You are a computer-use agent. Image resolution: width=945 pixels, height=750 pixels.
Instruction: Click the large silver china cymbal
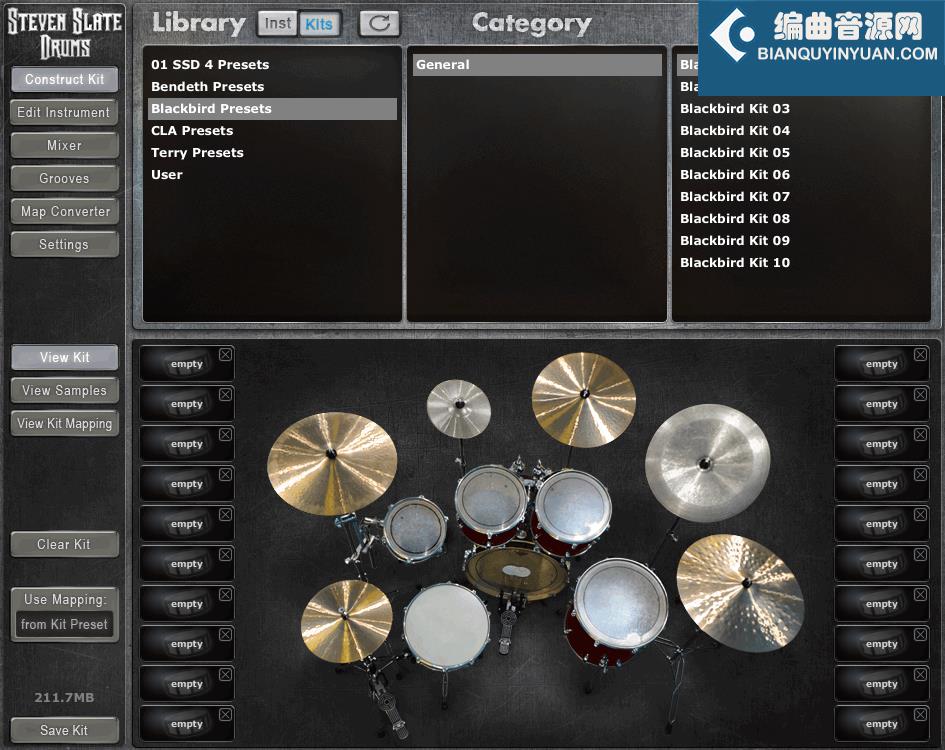coord(707,463)
